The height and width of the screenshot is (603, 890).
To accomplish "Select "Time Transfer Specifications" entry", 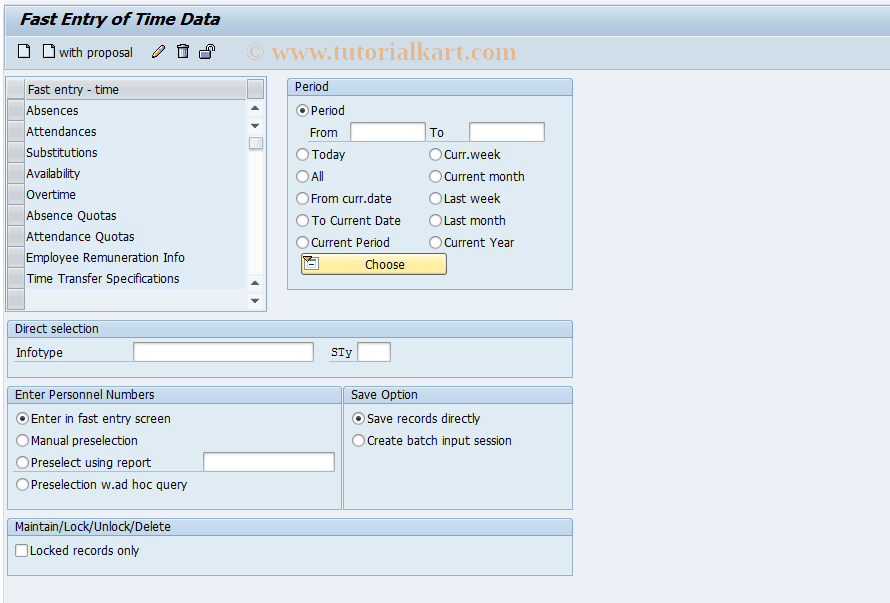I will pos(102,278).
